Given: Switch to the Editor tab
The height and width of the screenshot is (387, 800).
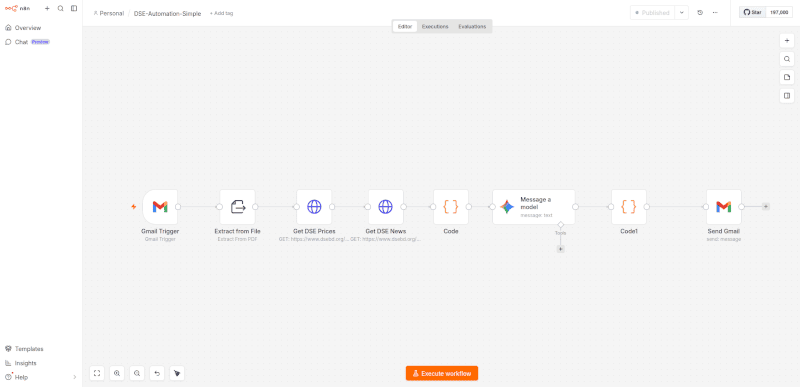Looking at the screenshot, I should click(x=405, y=27).
